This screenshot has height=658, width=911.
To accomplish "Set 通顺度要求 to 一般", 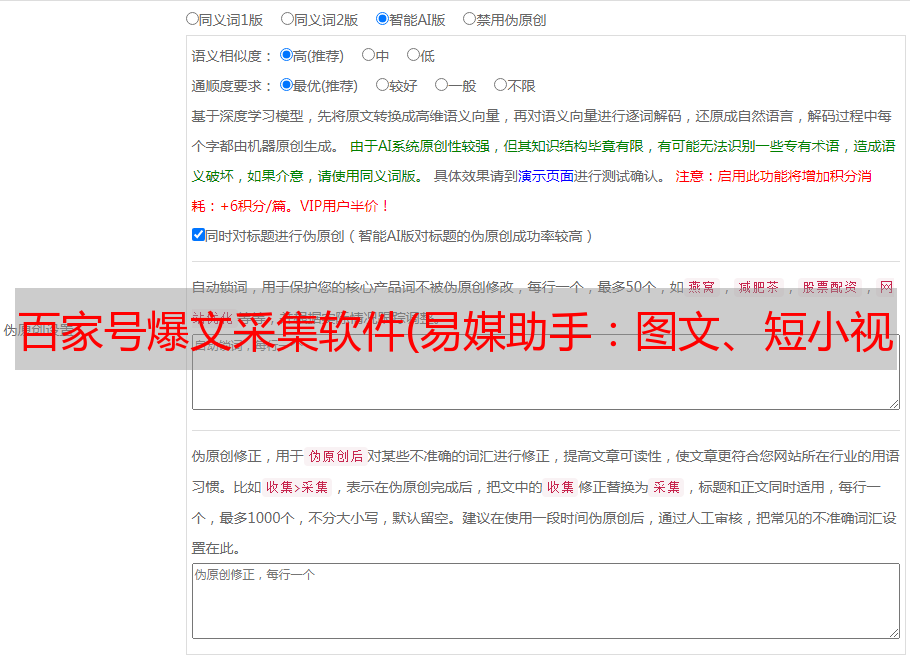I will tap(442, 85).
